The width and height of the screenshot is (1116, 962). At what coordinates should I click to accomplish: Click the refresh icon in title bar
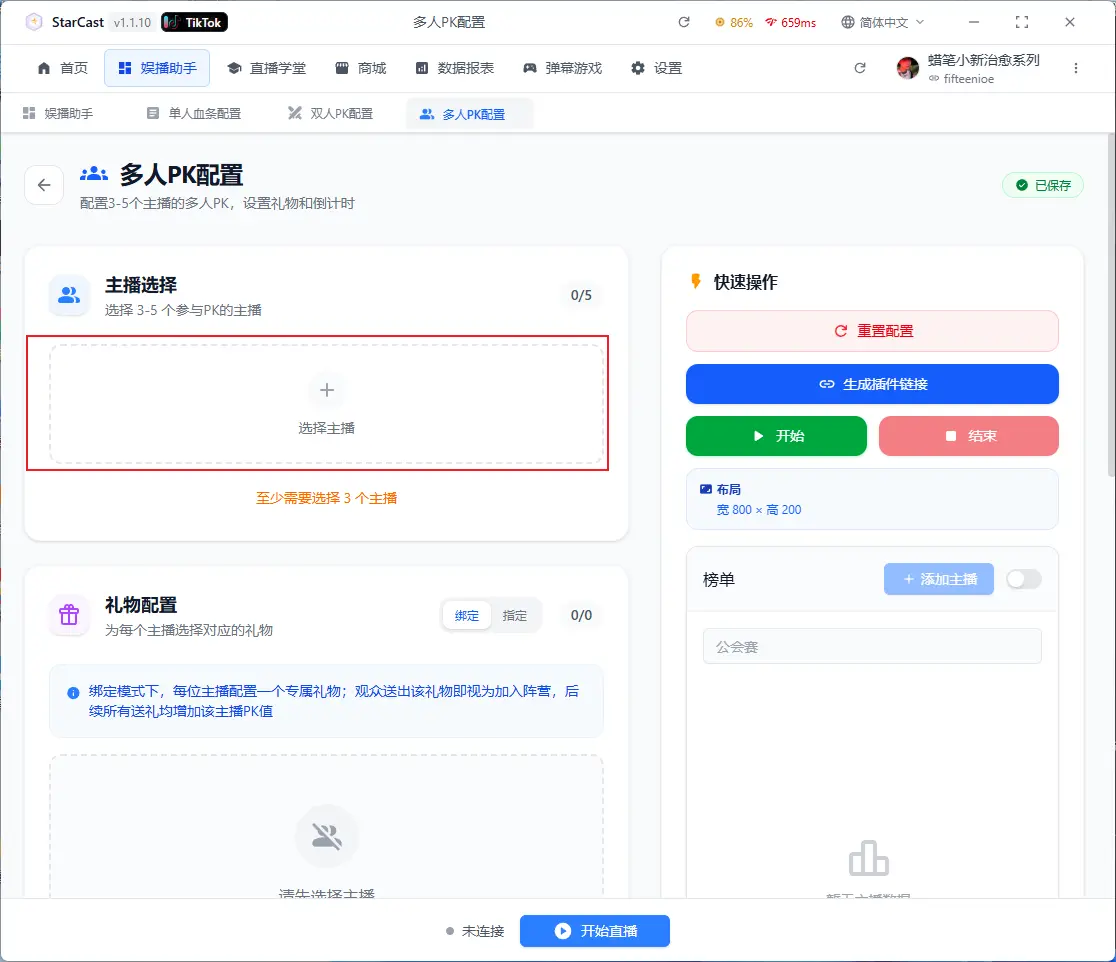click(x=684, y=22)
